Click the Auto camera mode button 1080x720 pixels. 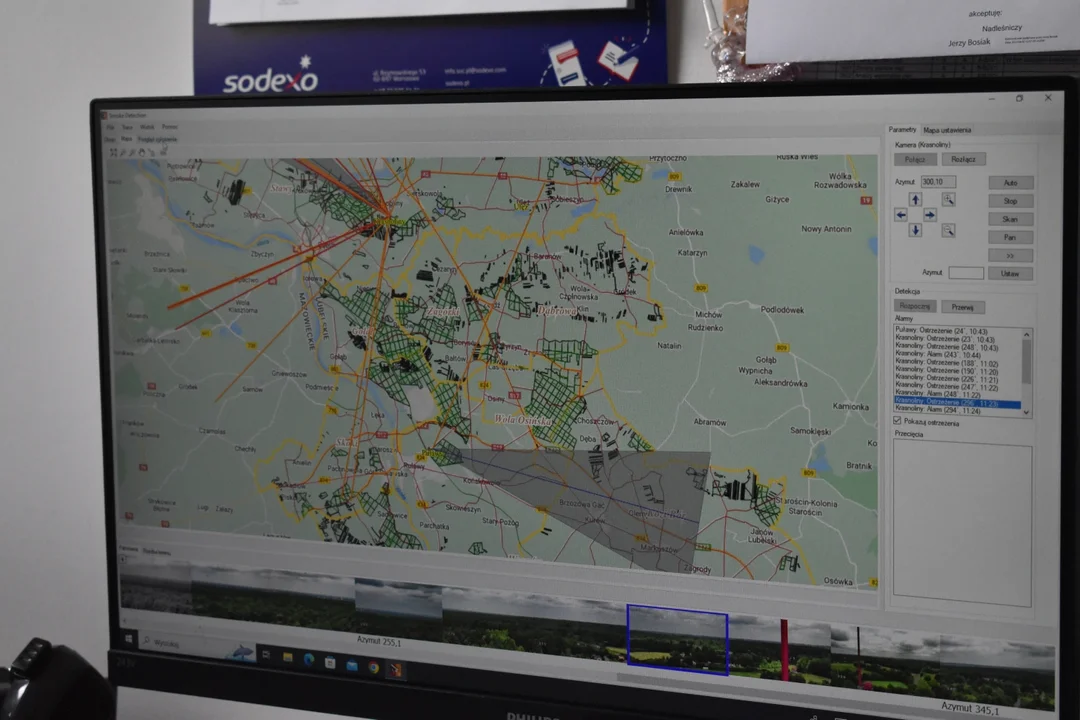pos(1010,183)
